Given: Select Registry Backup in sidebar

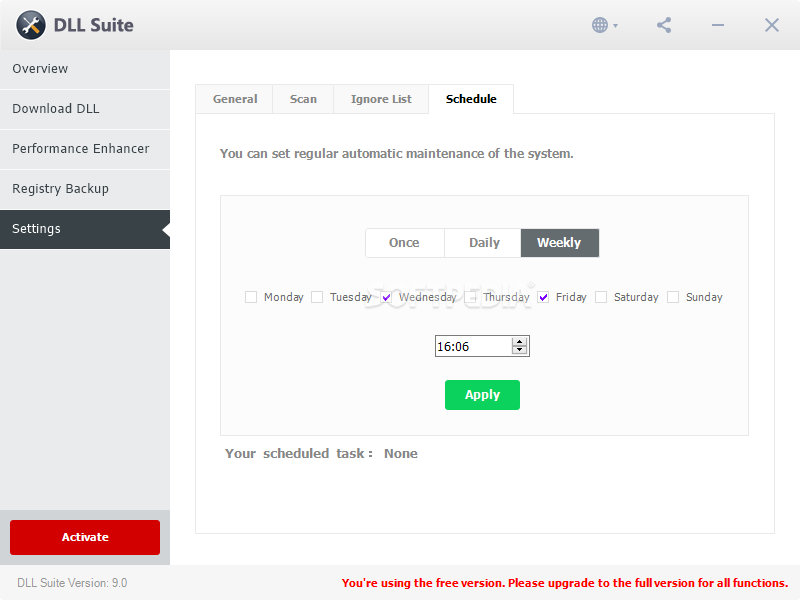Looking at the screenshot, I should coord(85,189).
